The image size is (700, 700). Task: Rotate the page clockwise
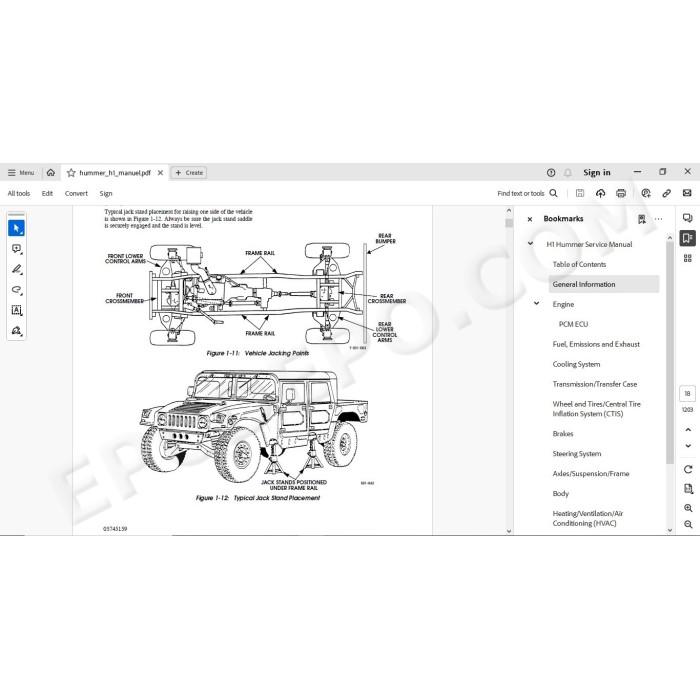tap(688, 469)
